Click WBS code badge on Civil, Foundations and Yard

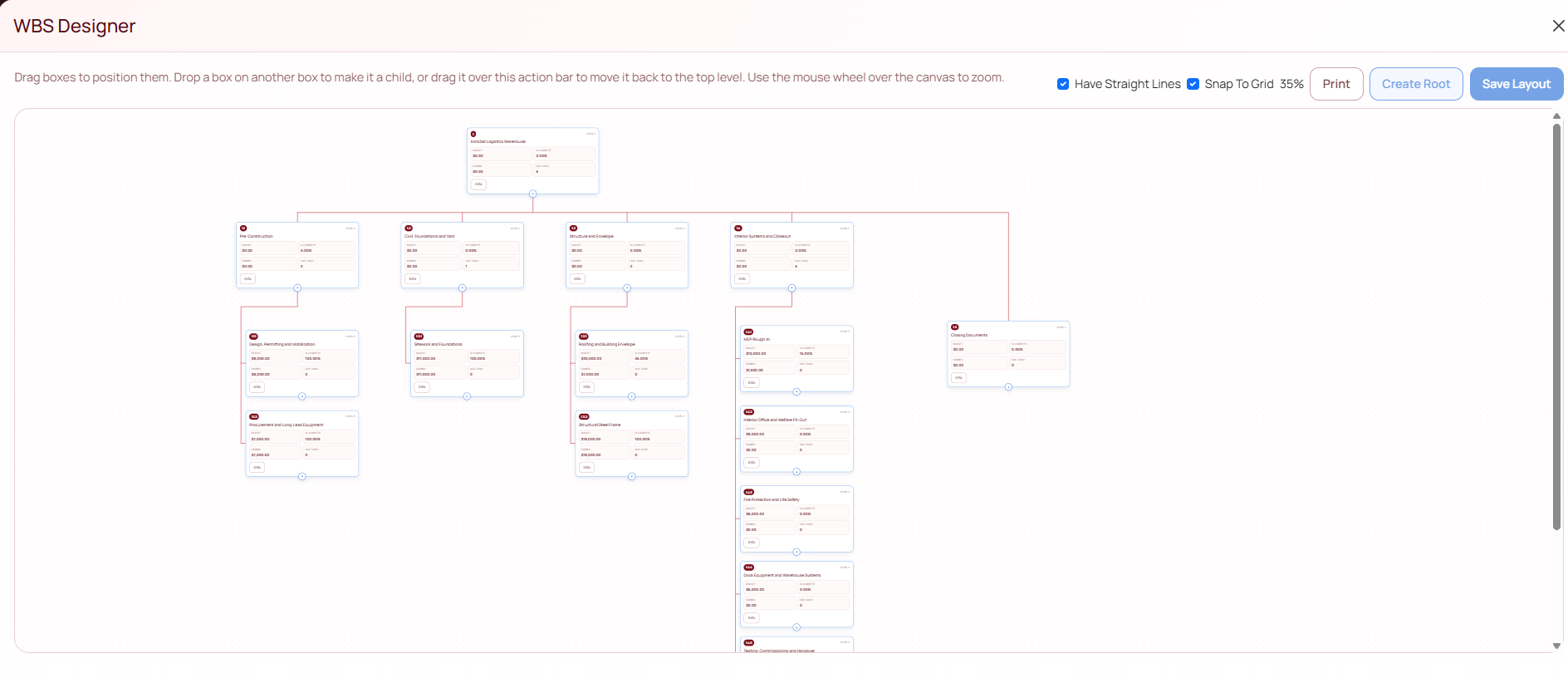tap(409, 228)
